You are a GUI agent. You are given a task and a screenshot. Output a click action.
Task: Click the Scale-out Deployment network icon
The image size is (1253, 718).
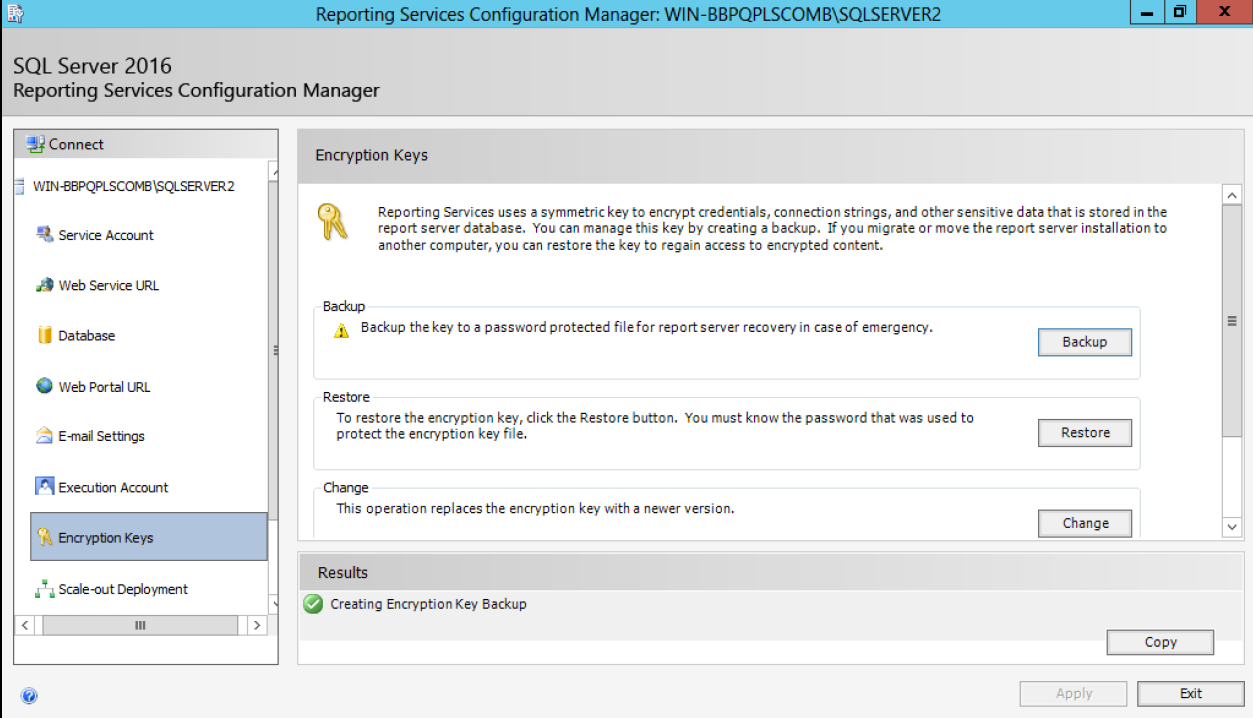(44, 589)
